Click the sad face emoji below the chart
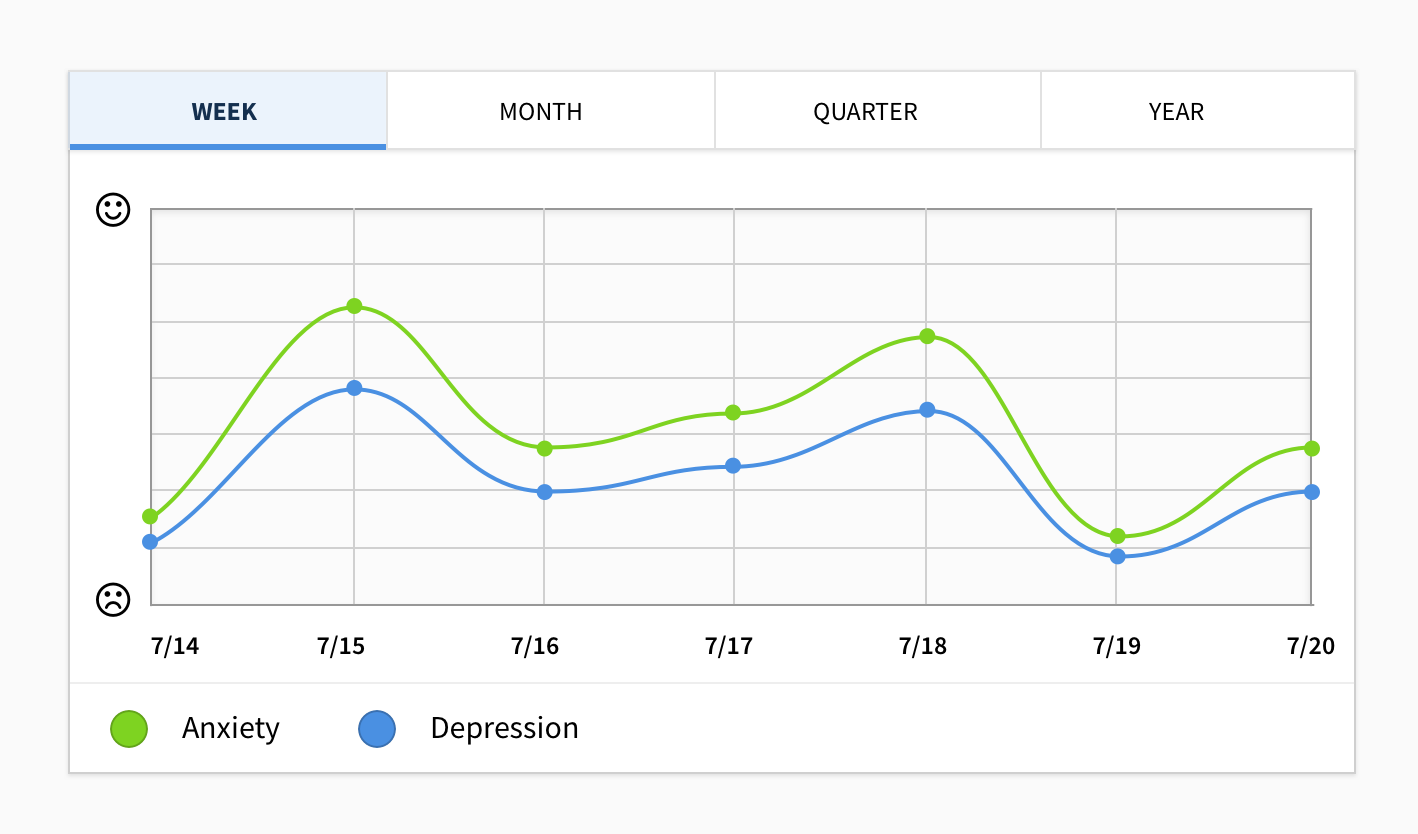1418x834 pixels. 113,600
